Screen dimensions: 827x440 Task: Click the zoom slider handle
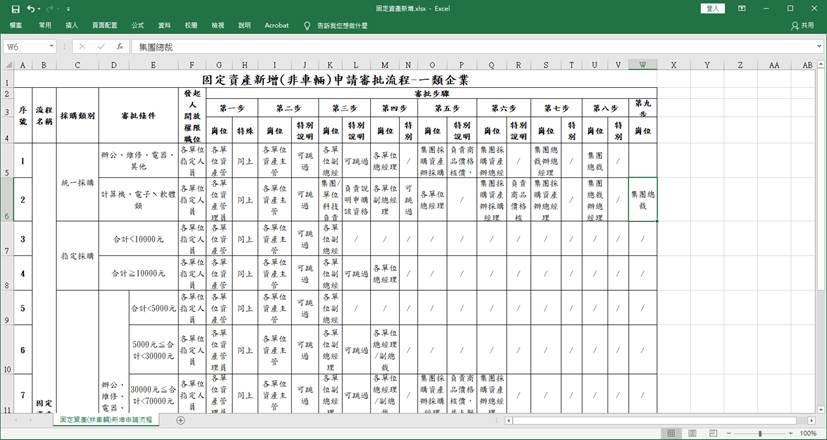[760, 433]
